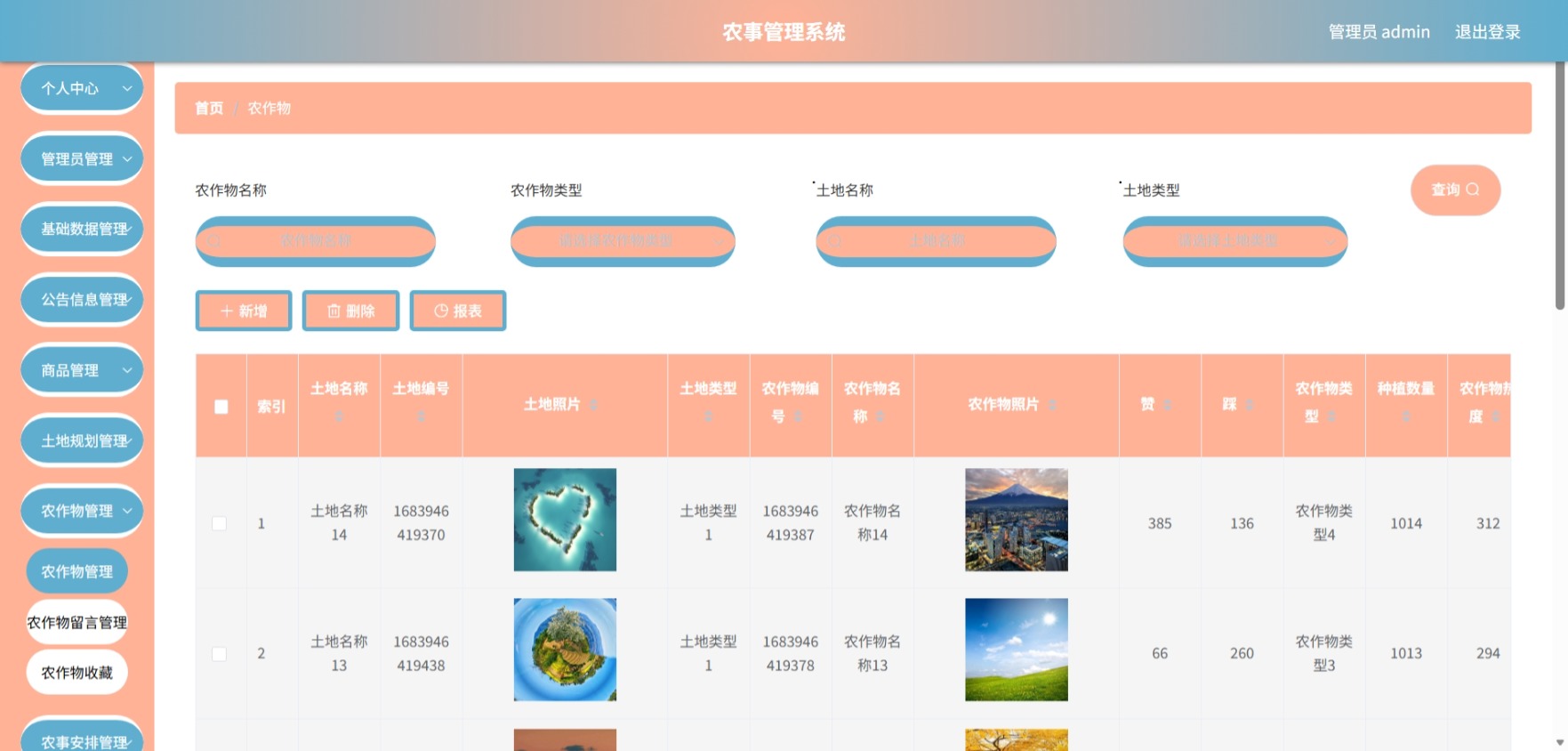Image resolution: width=1568 pixels, height=751 pixels.
Task: Open the tiny planet land photo in row 2
Action: point(565,650)
